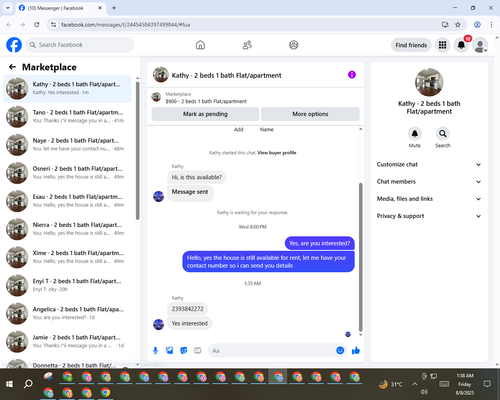Open Chrome three-dot menu
500x400 pixels.
pos(491,25)
